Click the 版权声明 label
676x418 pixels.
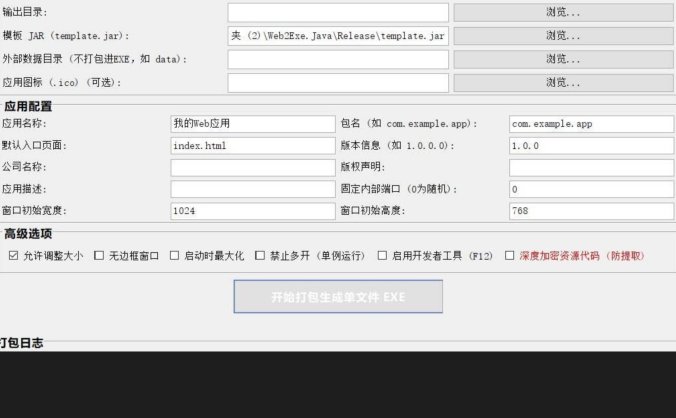pos(362,167)
